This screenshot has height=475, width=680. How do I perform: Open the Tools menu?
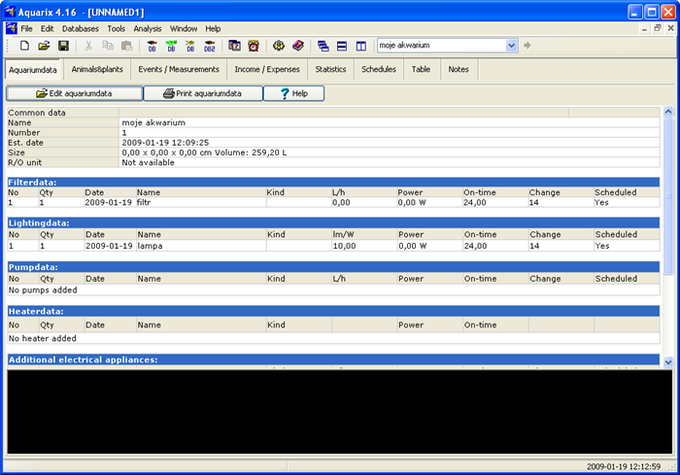point(116,29)
